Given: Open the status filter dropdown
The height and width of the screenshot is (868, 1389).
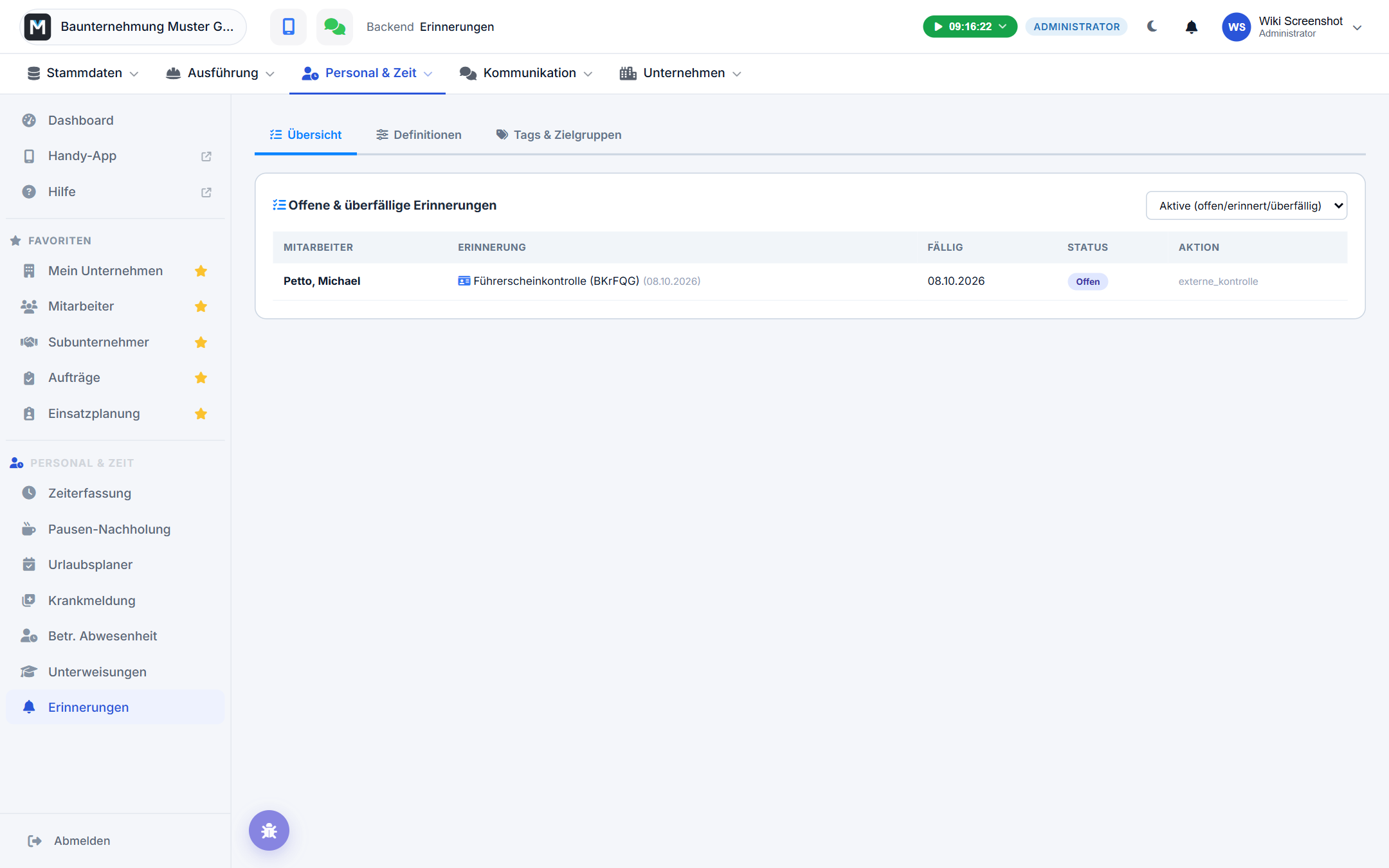Looking at the screenshot, I should coord(1246,206).
